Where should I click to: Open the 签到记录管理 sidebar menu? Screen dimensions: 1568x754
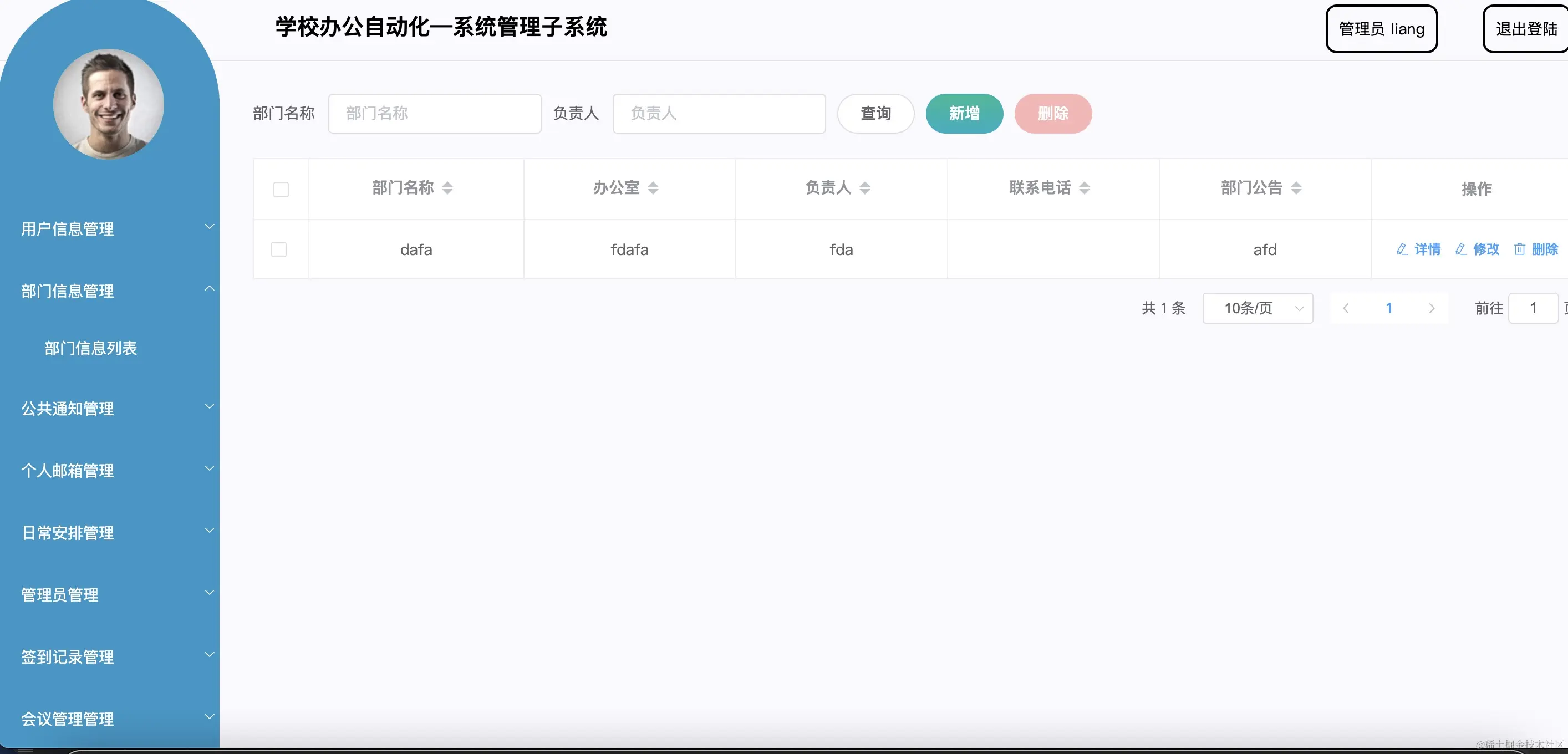click(67, 657)
